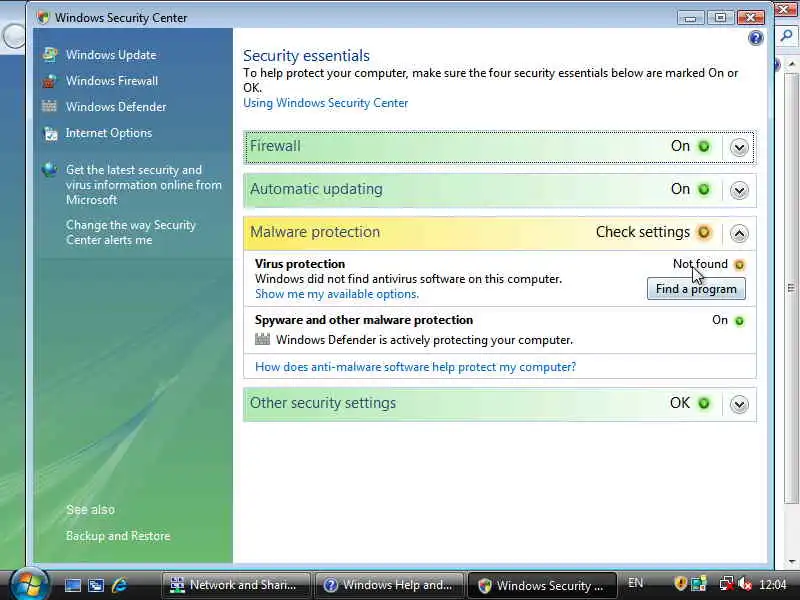
Task: Click the yellow Check settings status light
Action: 704,232
